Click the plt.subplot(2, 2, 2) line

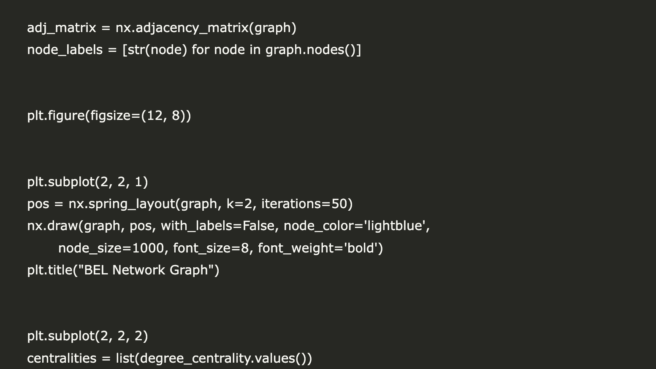(87, 336)
